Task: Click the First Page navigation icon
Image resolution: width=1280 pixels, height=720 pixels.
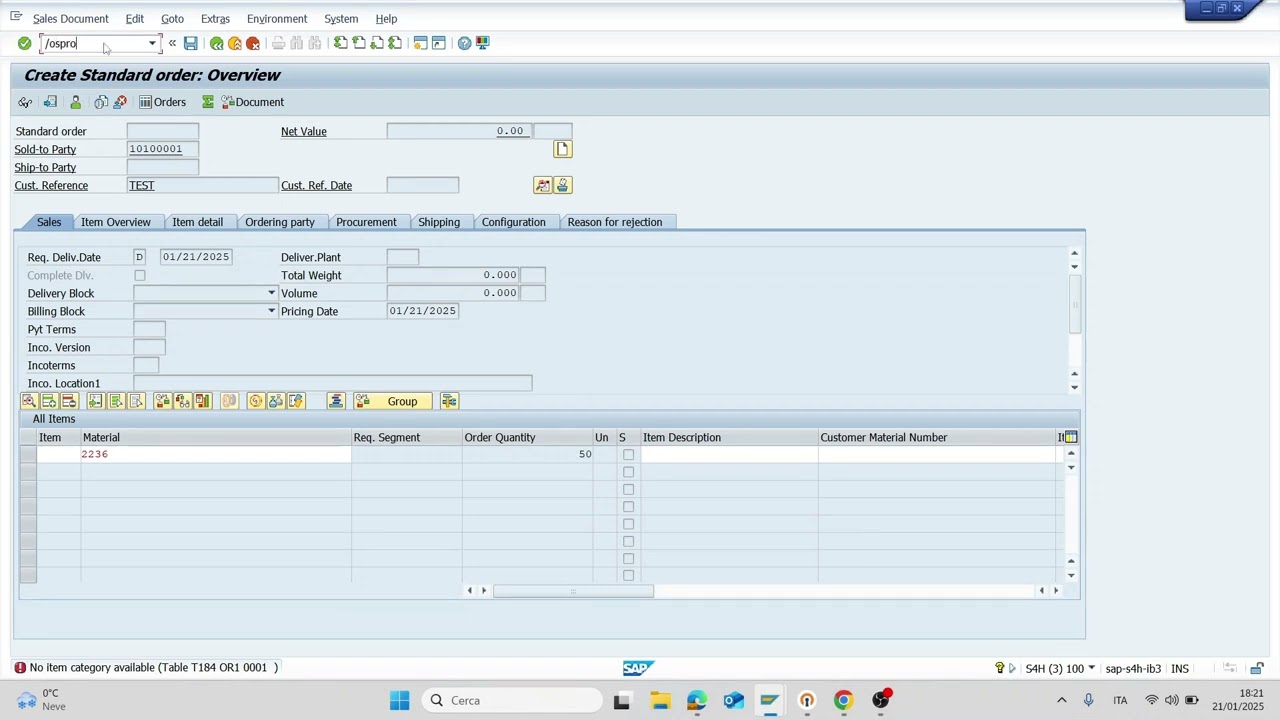Action: 341,43
